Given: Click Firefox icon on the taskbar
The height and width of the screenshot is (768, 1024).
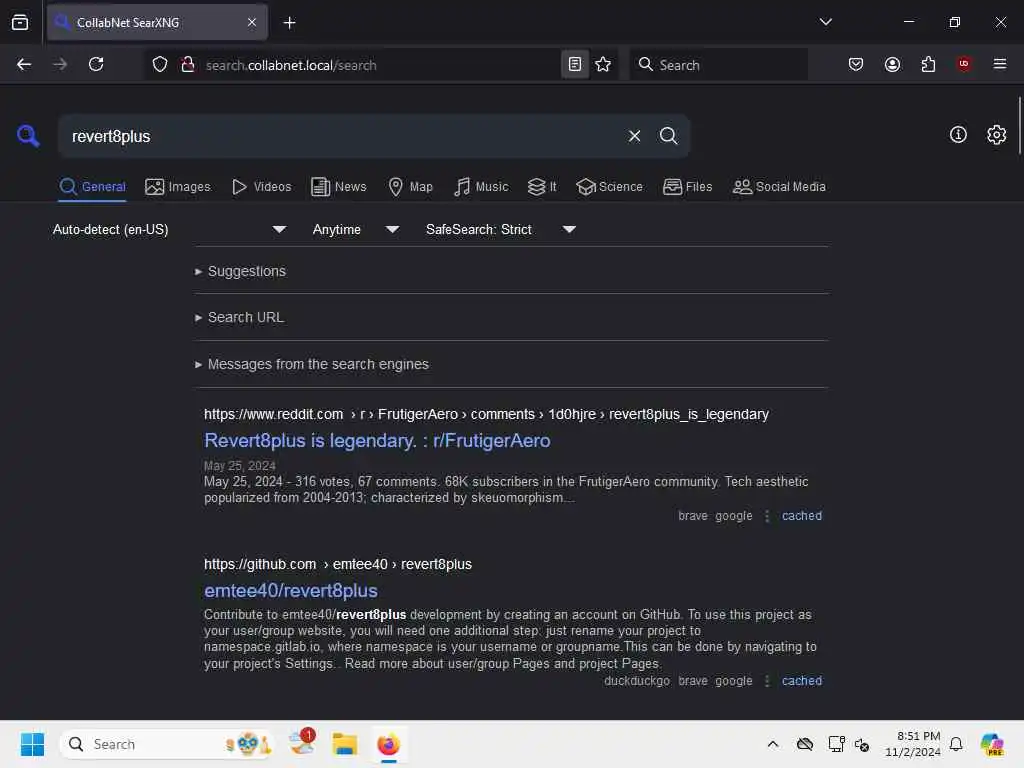Looking at the screenshot, I should click(389, 744).
